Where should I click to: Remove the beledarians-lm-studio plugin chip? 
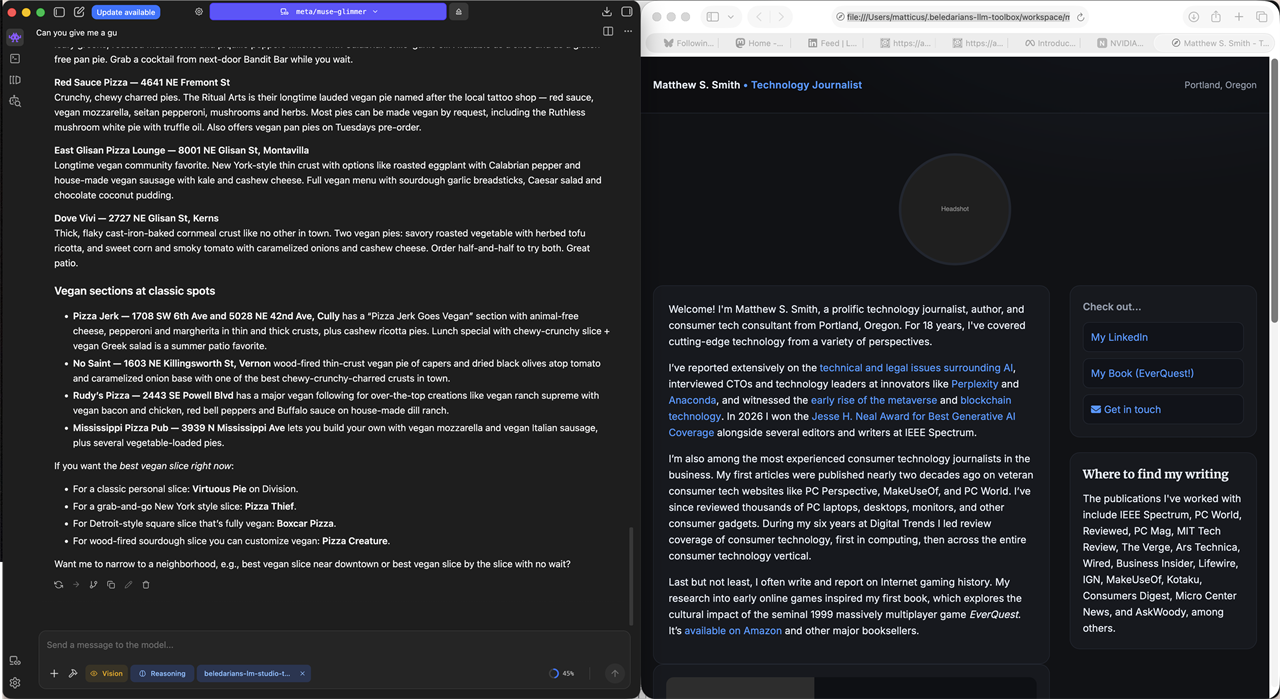pyautogui.click(x=302, y=673)
